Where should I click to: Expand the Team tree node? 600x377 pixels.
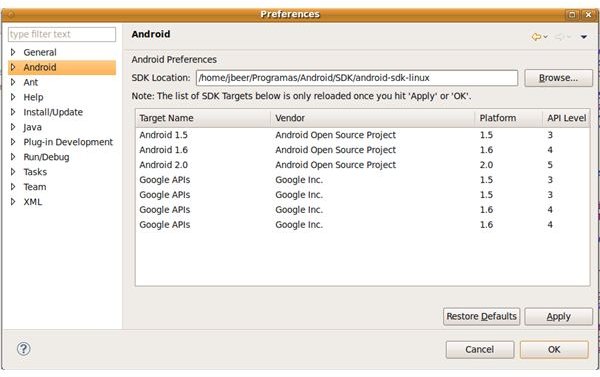(13, 186)
